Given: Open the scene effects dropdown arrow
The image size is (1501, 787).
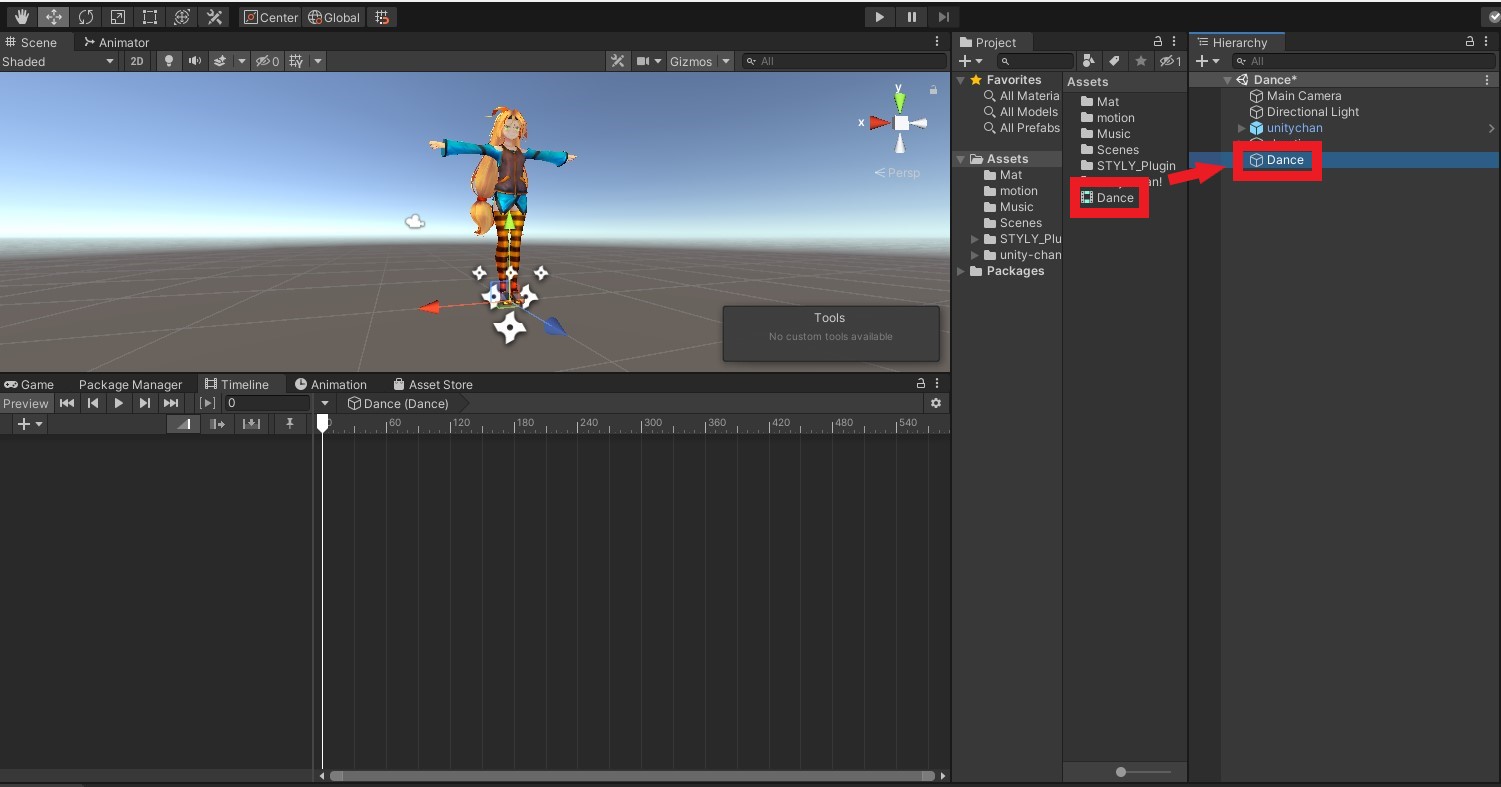Looking at the screenshot, I should [x=241, y=61].
